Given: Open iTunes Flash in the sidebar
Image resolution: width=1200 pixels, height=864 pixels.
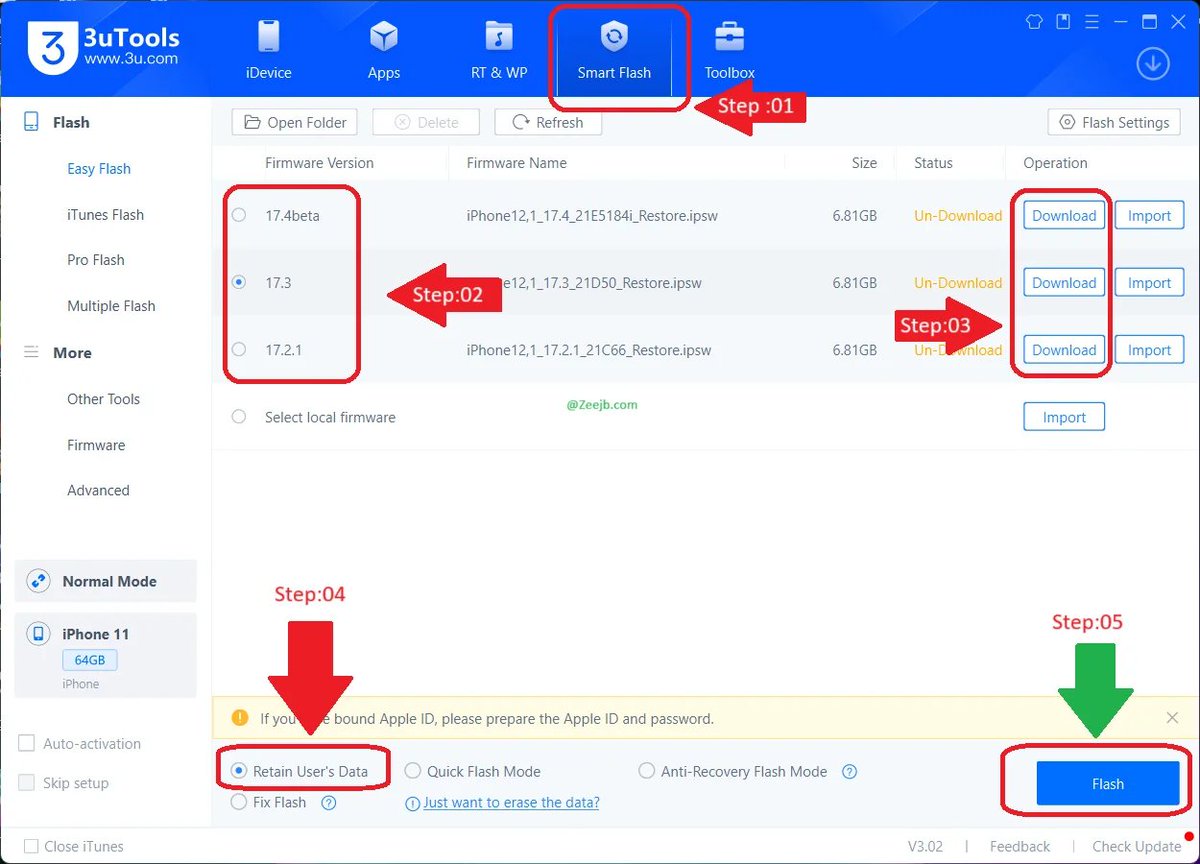Looking at the screenshot, I should tap(105, 214).
